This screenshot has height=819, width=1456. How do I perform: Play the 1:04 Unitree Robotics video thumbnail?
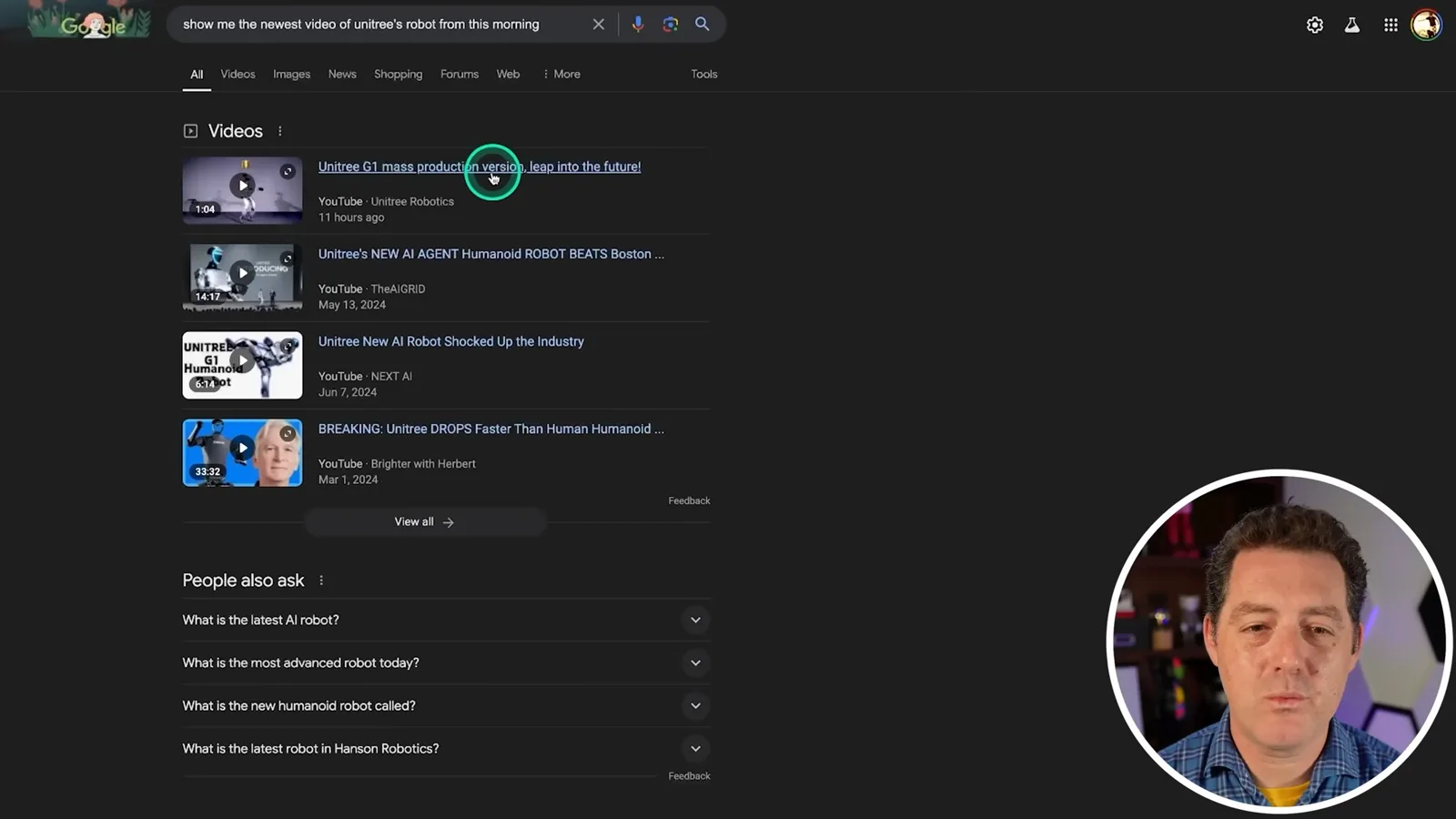(242, 190)
